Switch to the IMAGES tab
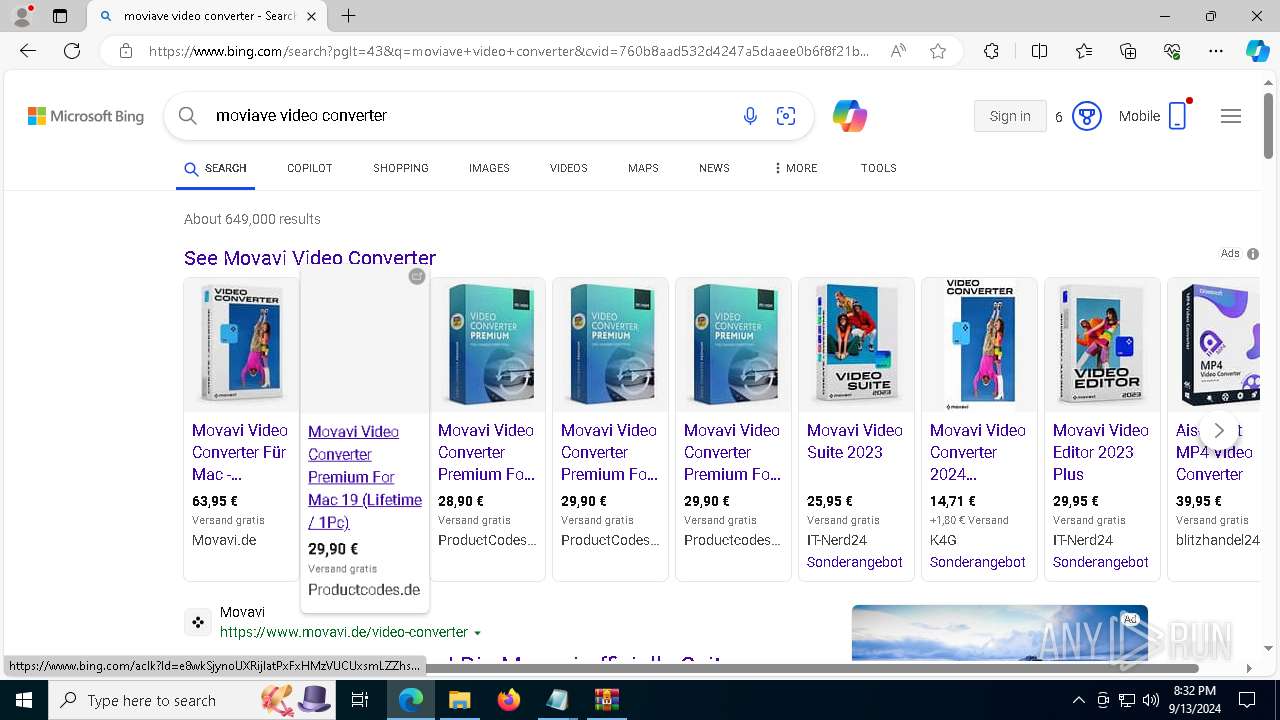The width and height of the screenshot is (1280, 720). point(489,168)
